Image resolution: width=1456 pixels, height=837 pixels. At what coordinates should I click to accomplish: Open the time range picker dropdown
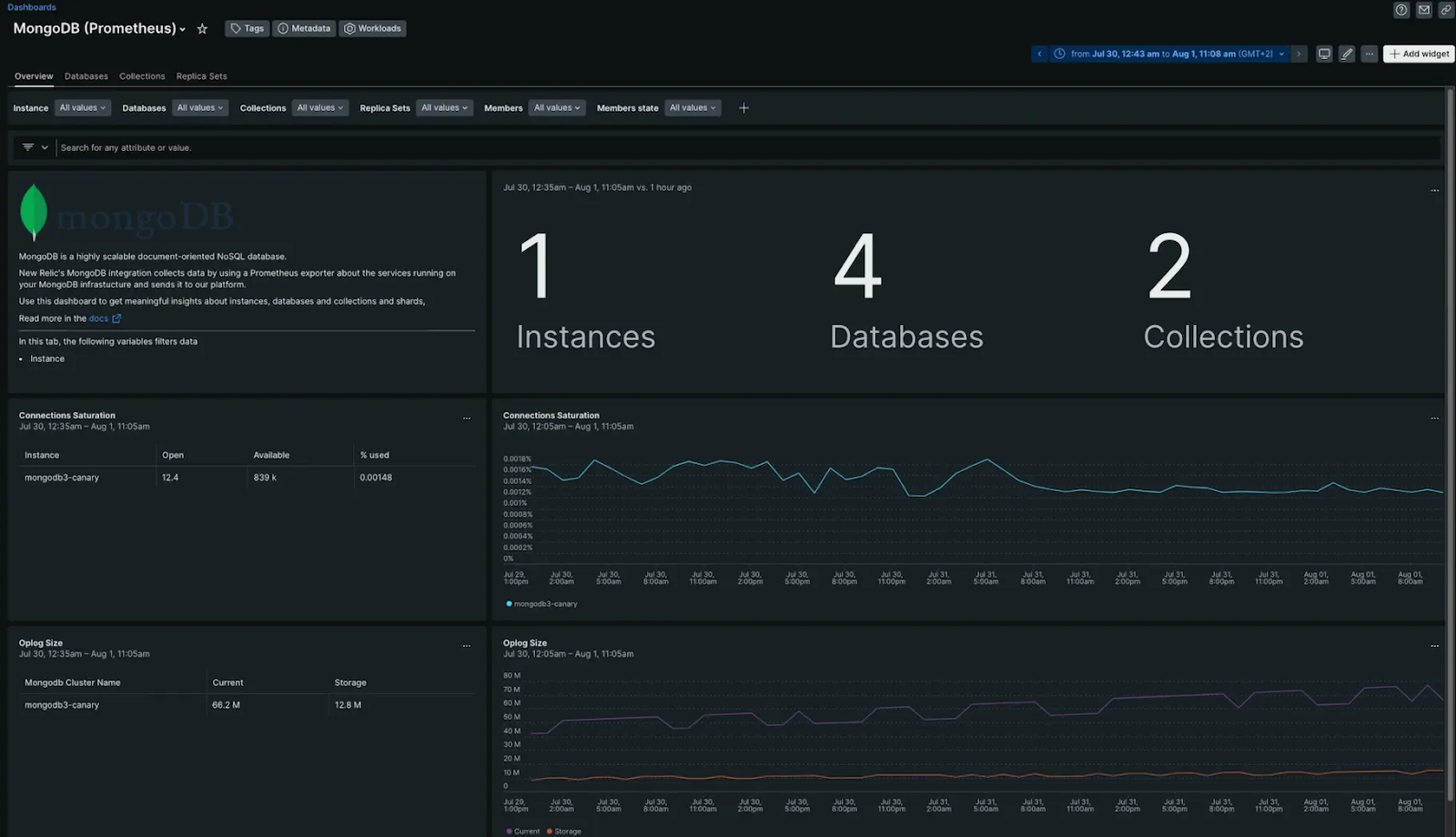click(x=1170, y=54)
